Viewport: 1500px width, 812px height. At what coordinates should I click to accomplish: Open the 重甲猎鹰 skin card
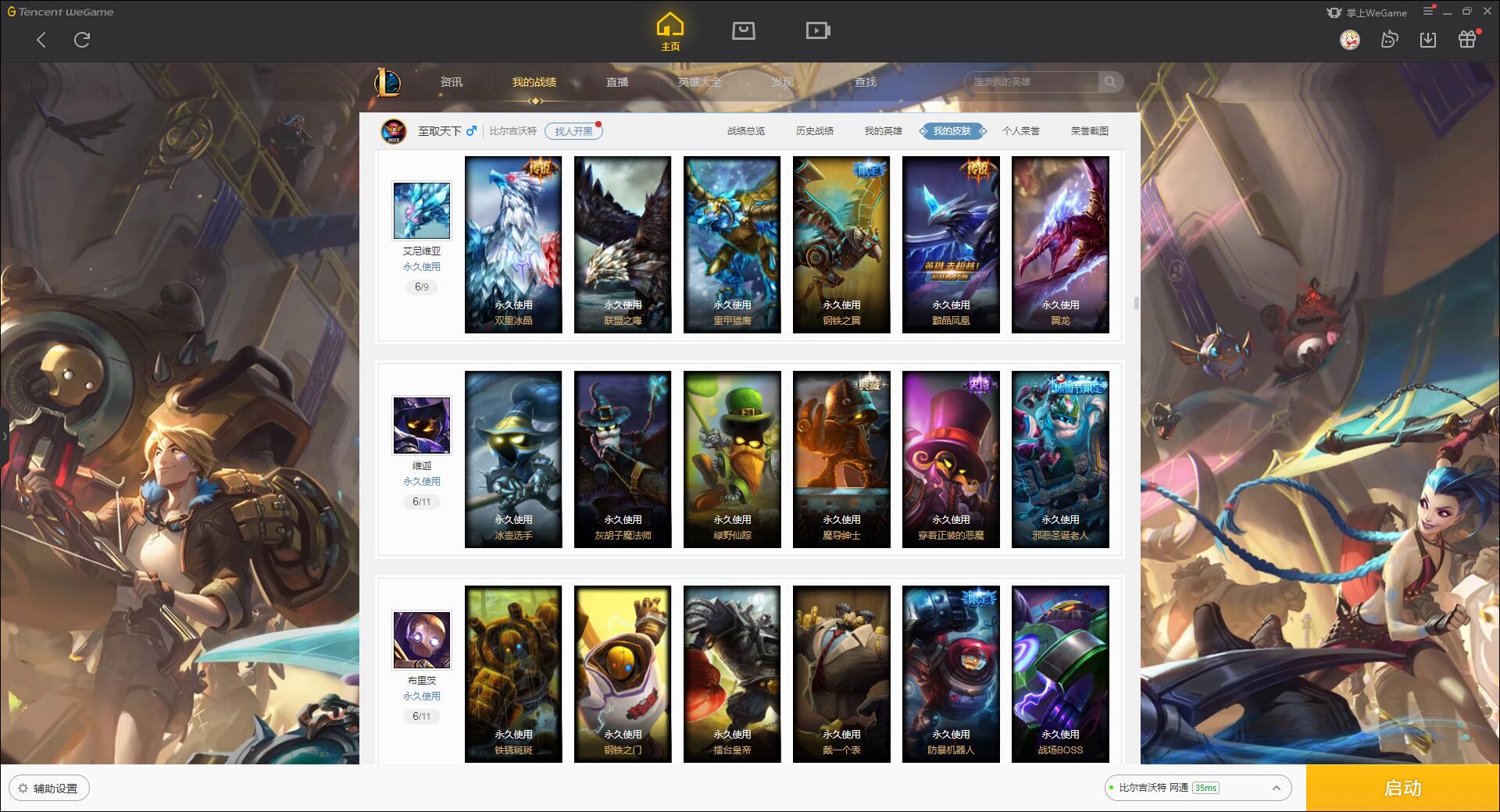732,244
